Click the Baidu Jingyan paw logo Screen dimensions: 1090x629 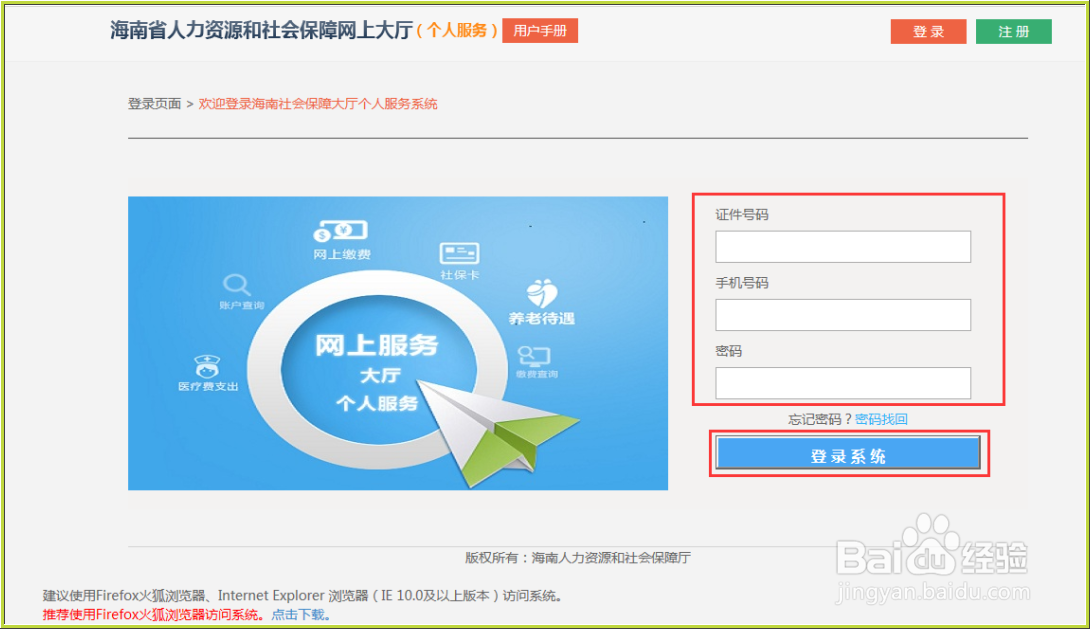[x=929, y=548]
